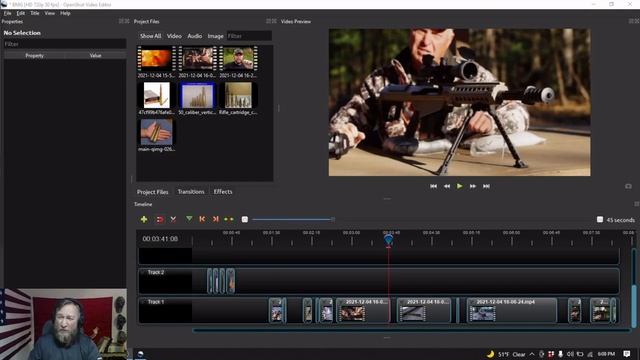Add a marker with the green triangle icon
640x360 pixels.
[x=189, y=219]
